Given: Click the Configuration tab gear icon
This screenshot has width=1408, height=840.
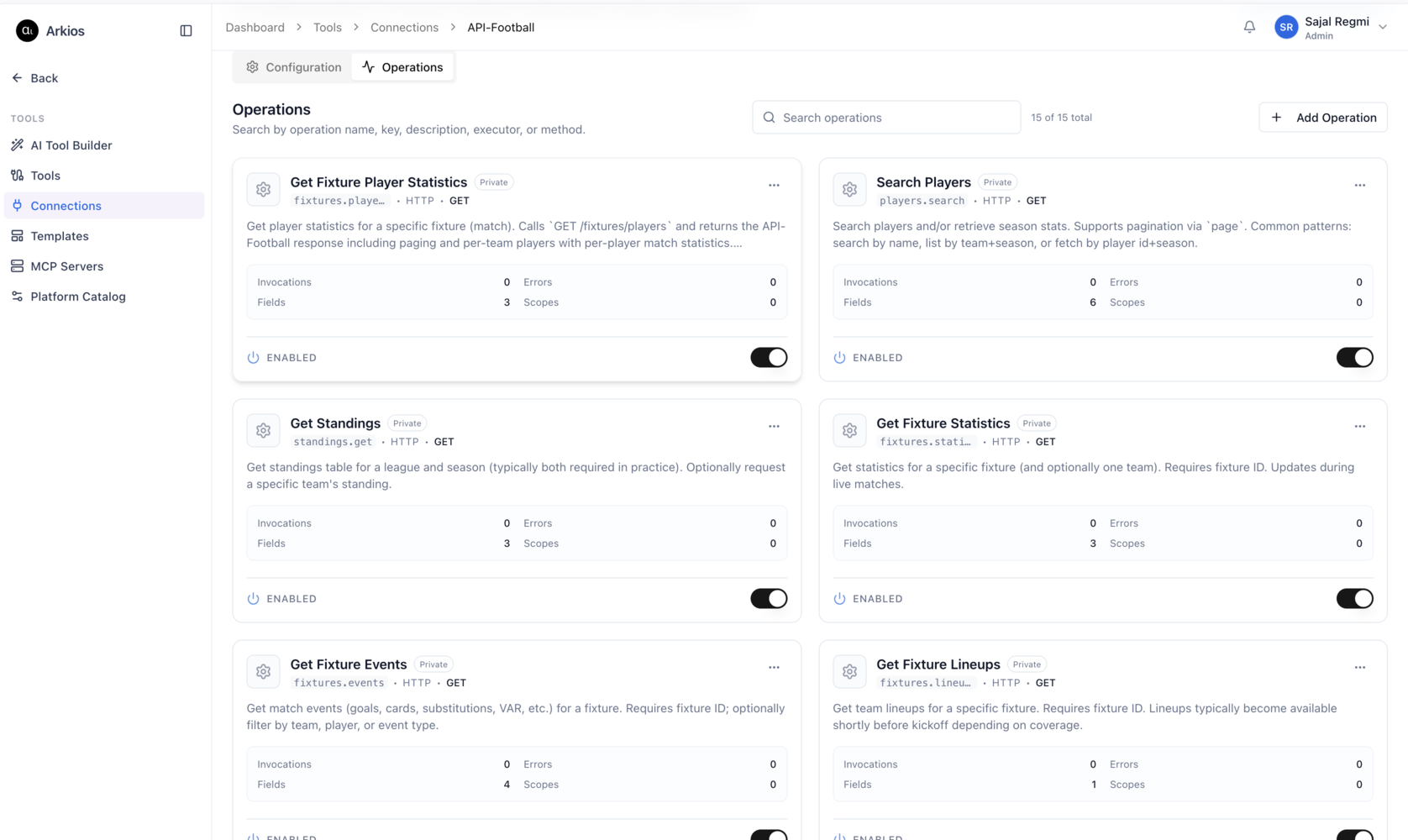Looking at the screenshot, I should click(x=252, y=67).
